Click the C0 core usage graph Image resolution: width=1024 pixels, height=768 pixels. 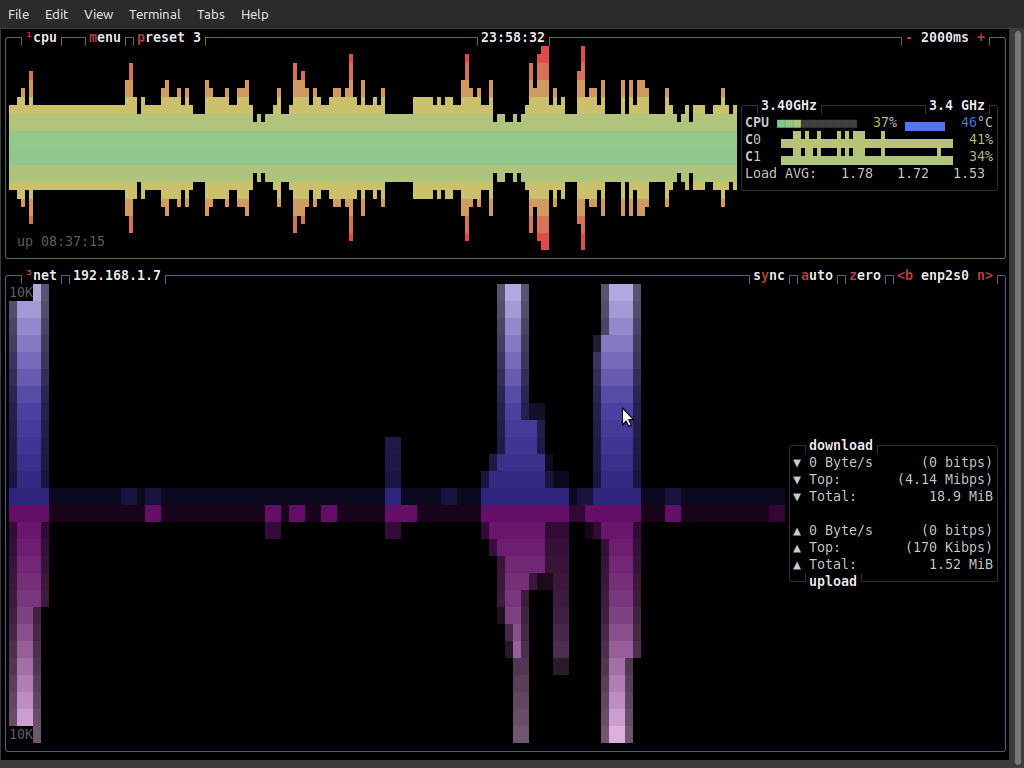click(867, 140)
